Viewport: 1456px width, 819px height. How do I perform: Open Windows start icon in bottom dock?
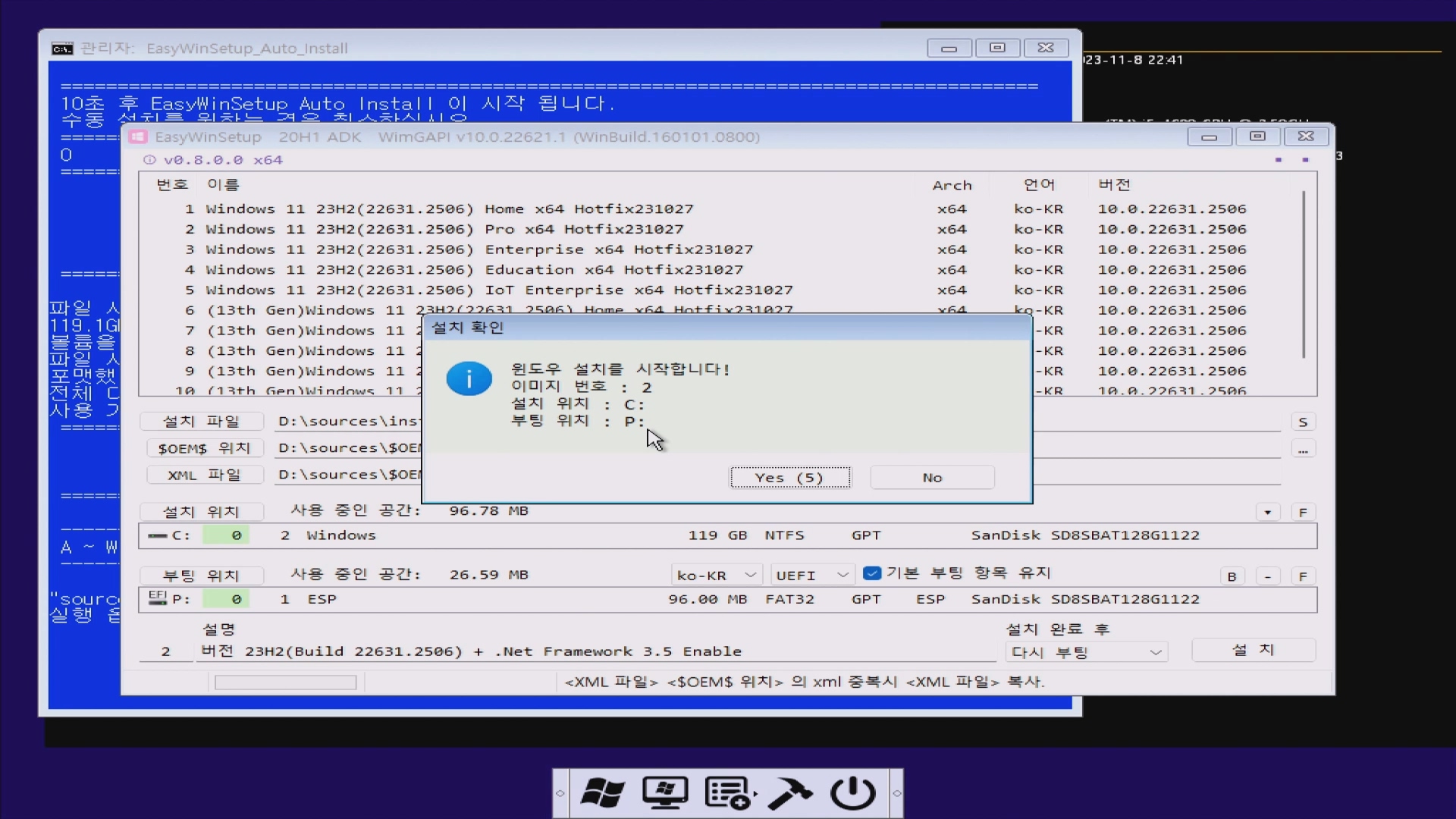(602, 793)
